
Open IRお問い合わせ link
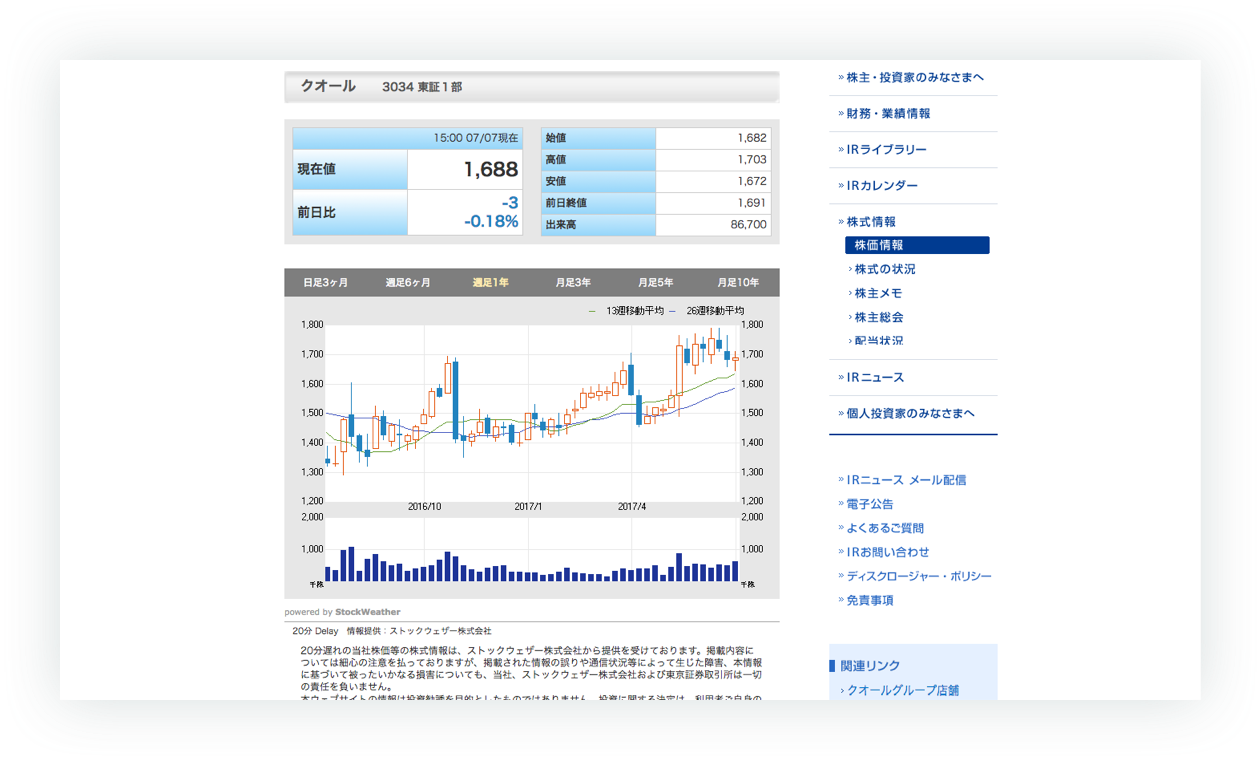[888, 552]
